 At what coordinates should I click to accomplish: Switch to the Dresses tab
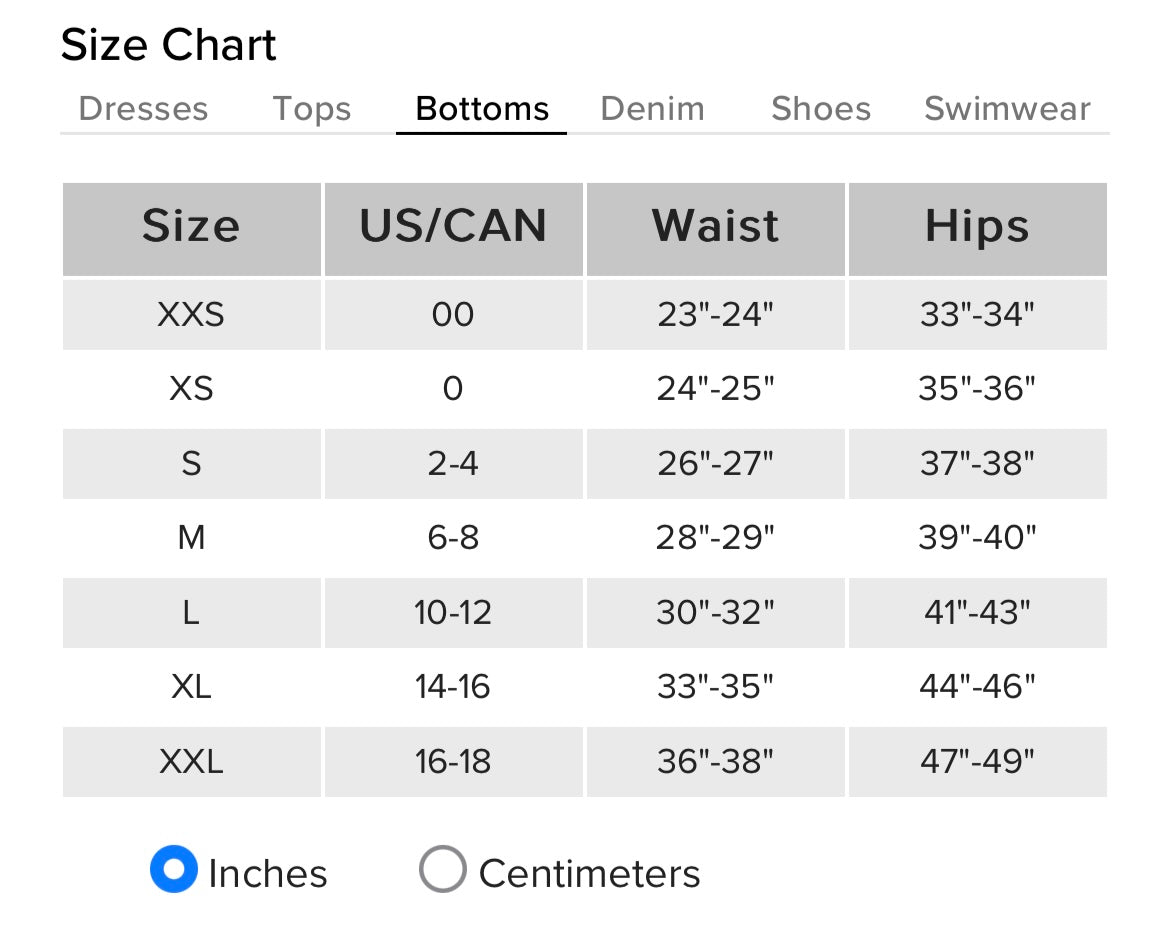tap(143, 108)
